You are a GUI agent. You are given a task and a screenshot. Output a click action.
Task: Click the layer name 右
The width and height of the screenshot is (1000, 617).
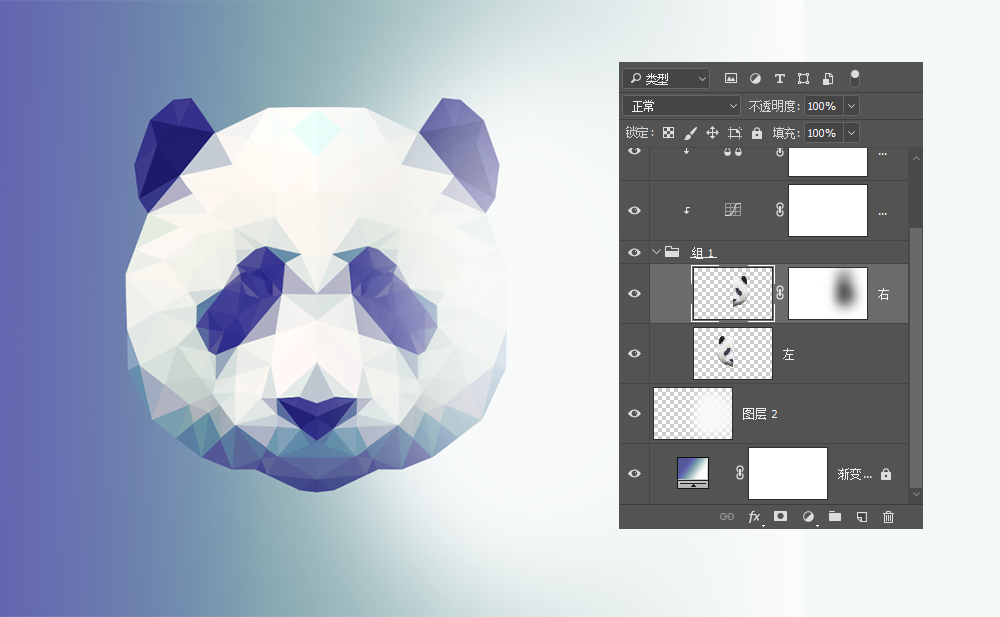coord(883,294)
